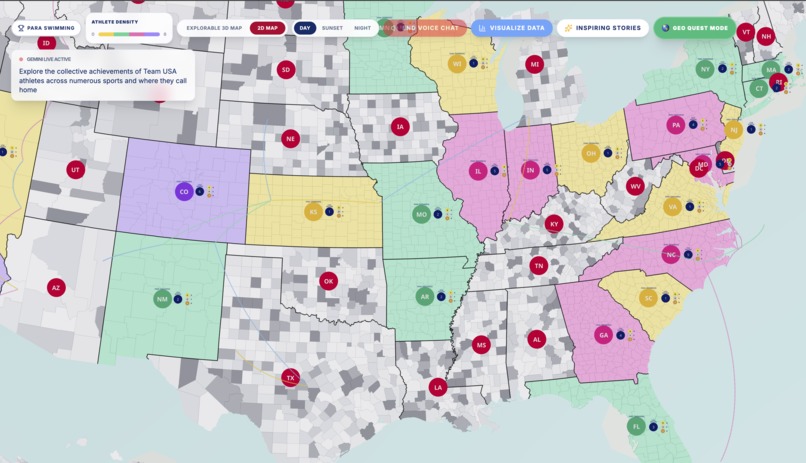The image size is (806, 463).
Task: Choose Day lighting mode
Action: point(305,28)
